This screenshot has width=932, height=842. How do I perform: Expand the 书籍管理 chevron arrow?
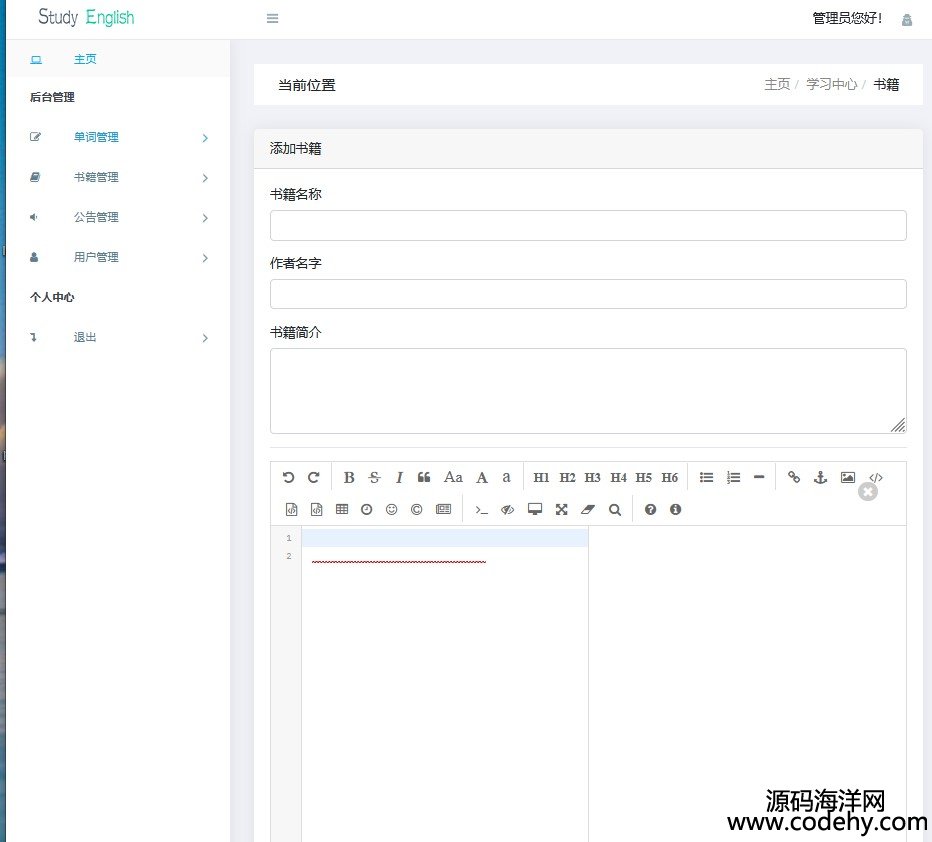(x=205, y=178)
